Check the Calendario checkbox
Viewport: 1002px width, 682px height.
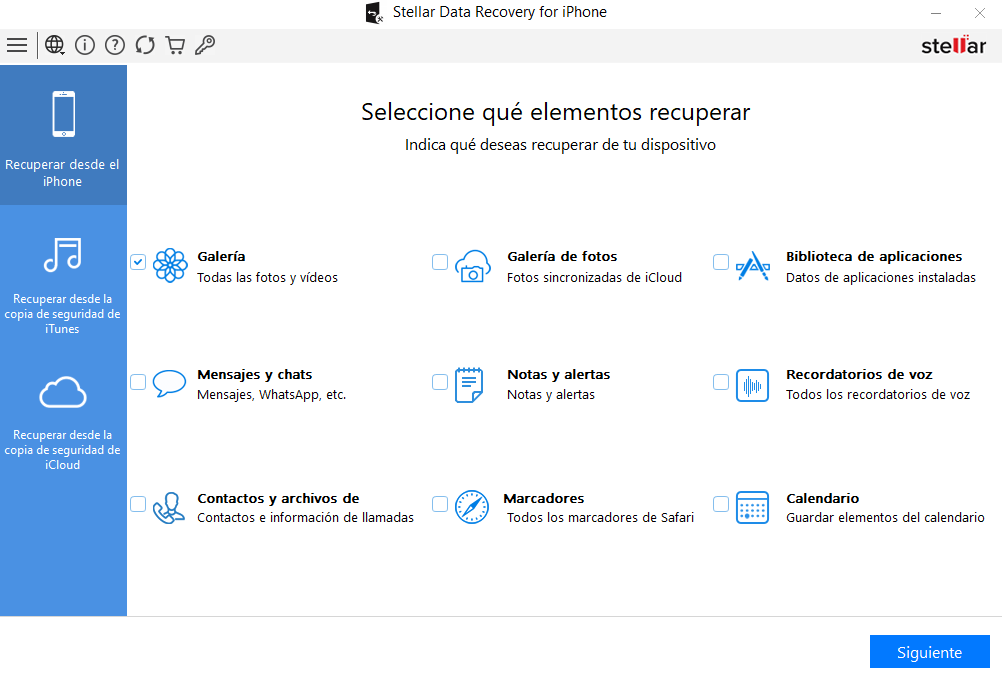[721, 504]
